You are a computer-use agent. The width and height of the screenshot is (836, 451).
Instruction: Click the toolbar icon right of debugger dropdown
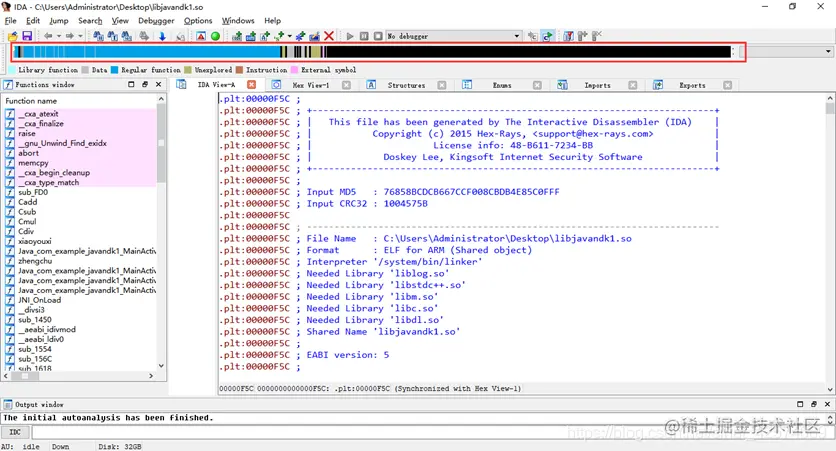tap(533, 36)
